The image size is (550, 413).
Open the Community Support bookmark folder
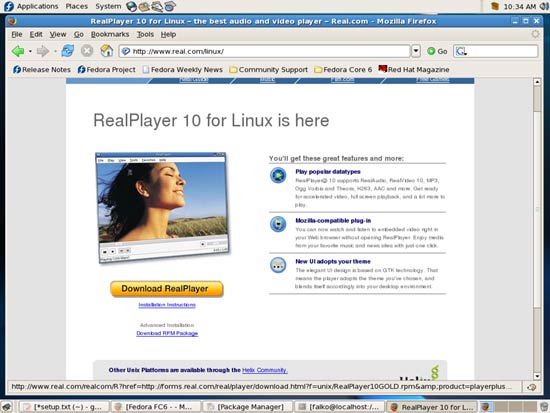point(268,69)
